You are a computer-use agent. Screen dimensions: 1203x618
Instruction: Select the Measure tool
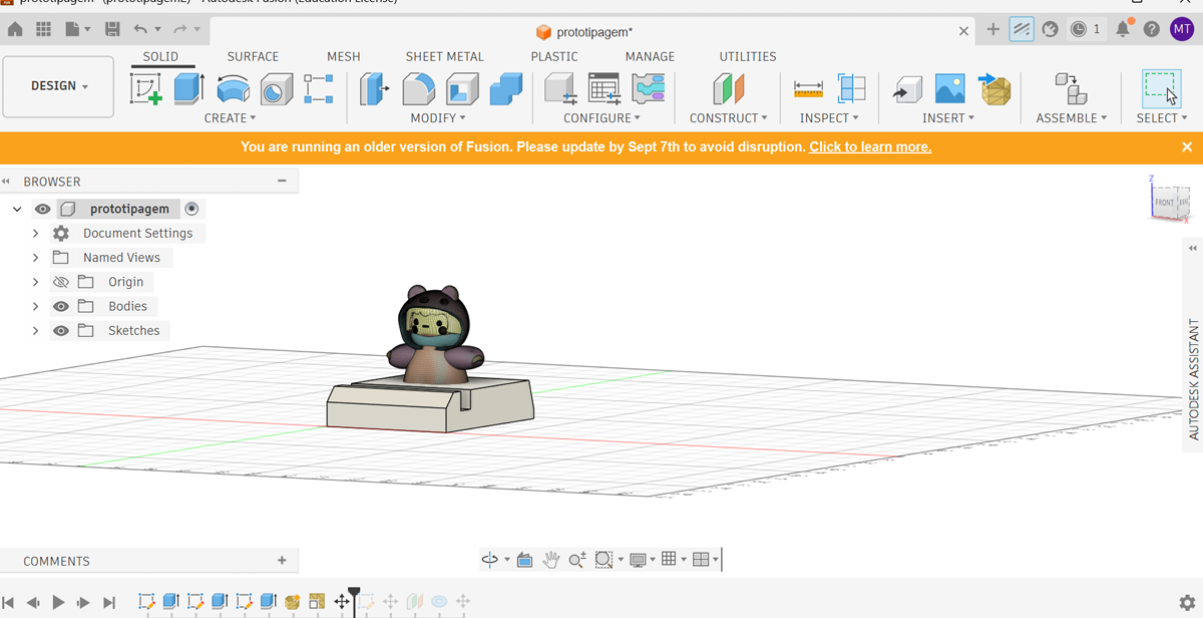point(808,89)
